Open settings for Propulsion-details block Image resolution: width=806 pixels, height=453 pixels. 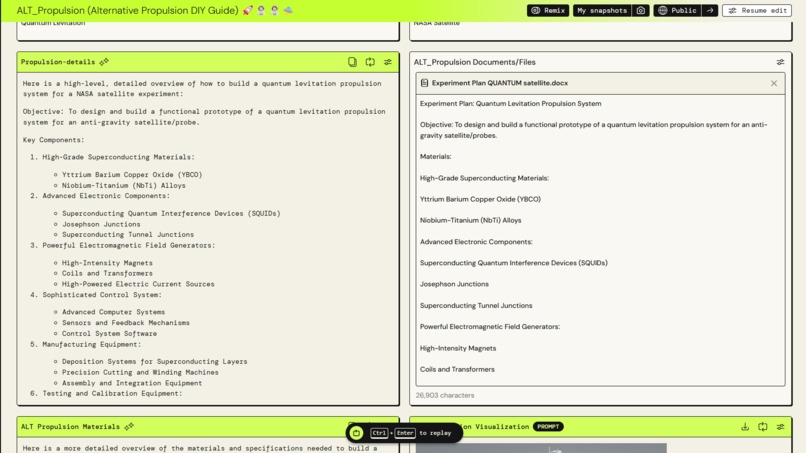(388, 62)
